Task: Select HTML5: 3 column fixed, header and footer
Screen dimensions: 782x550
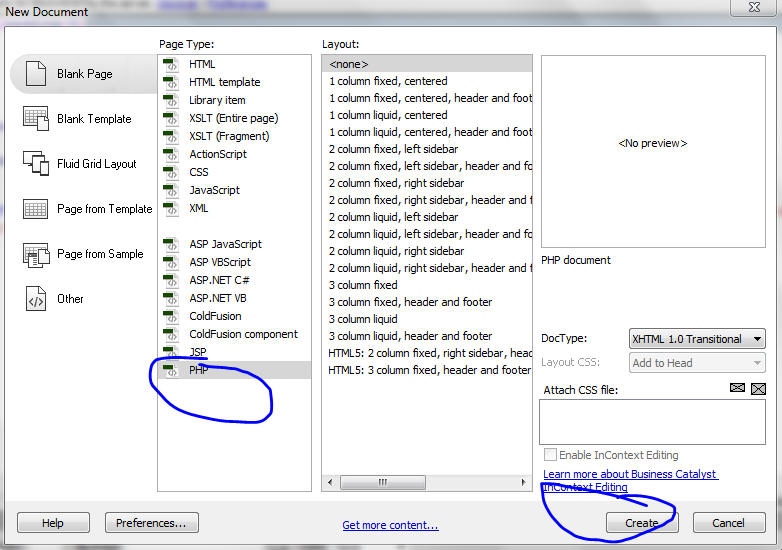Action: [427, 369]
